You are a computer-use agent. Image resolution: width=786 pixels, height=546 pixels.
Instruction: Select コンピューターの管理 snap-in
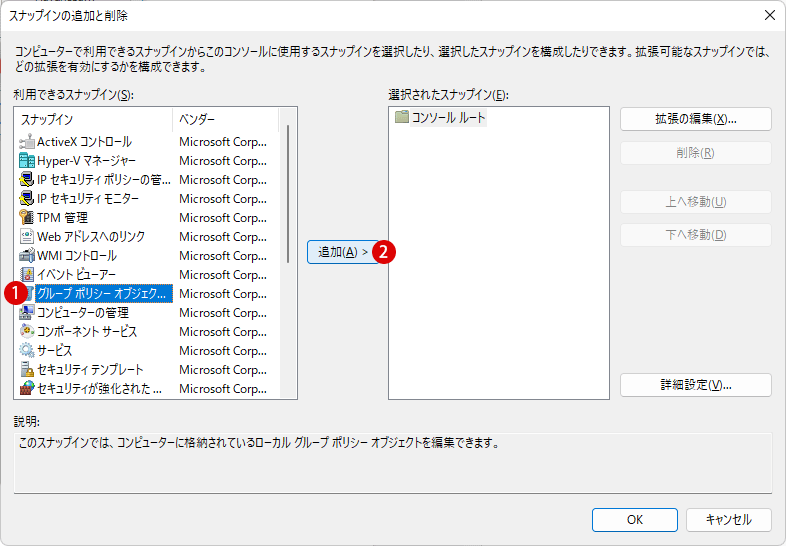tap(83, 313)
